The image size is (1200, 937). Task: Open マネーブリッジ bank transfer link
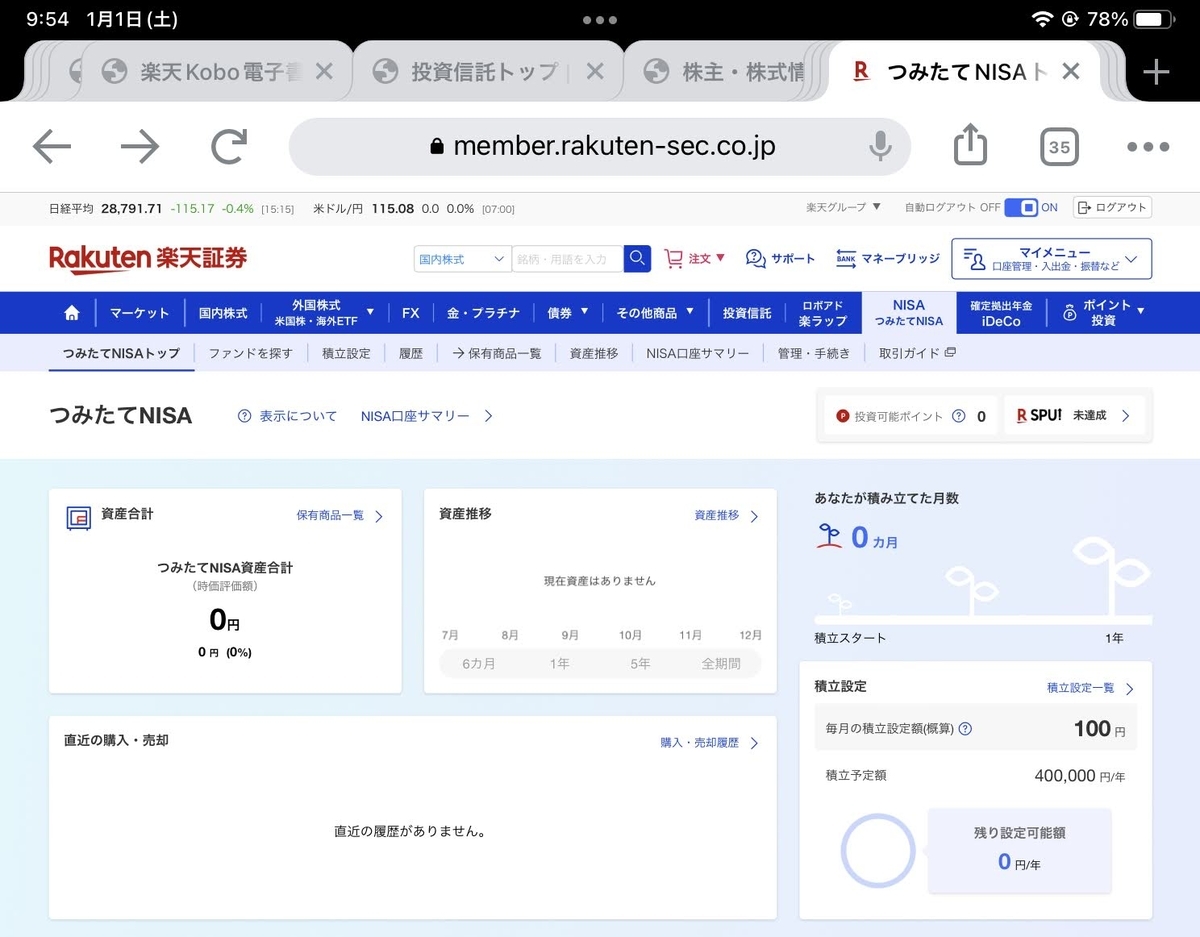coord(888,259)
